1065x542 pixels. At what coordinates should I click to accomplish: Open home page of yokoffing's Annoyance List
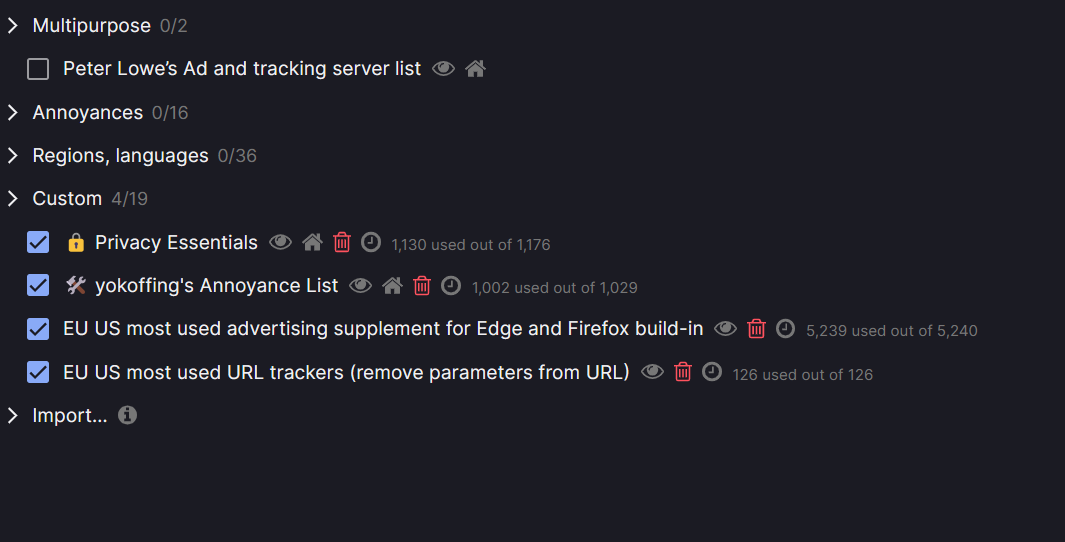point(392,286)
